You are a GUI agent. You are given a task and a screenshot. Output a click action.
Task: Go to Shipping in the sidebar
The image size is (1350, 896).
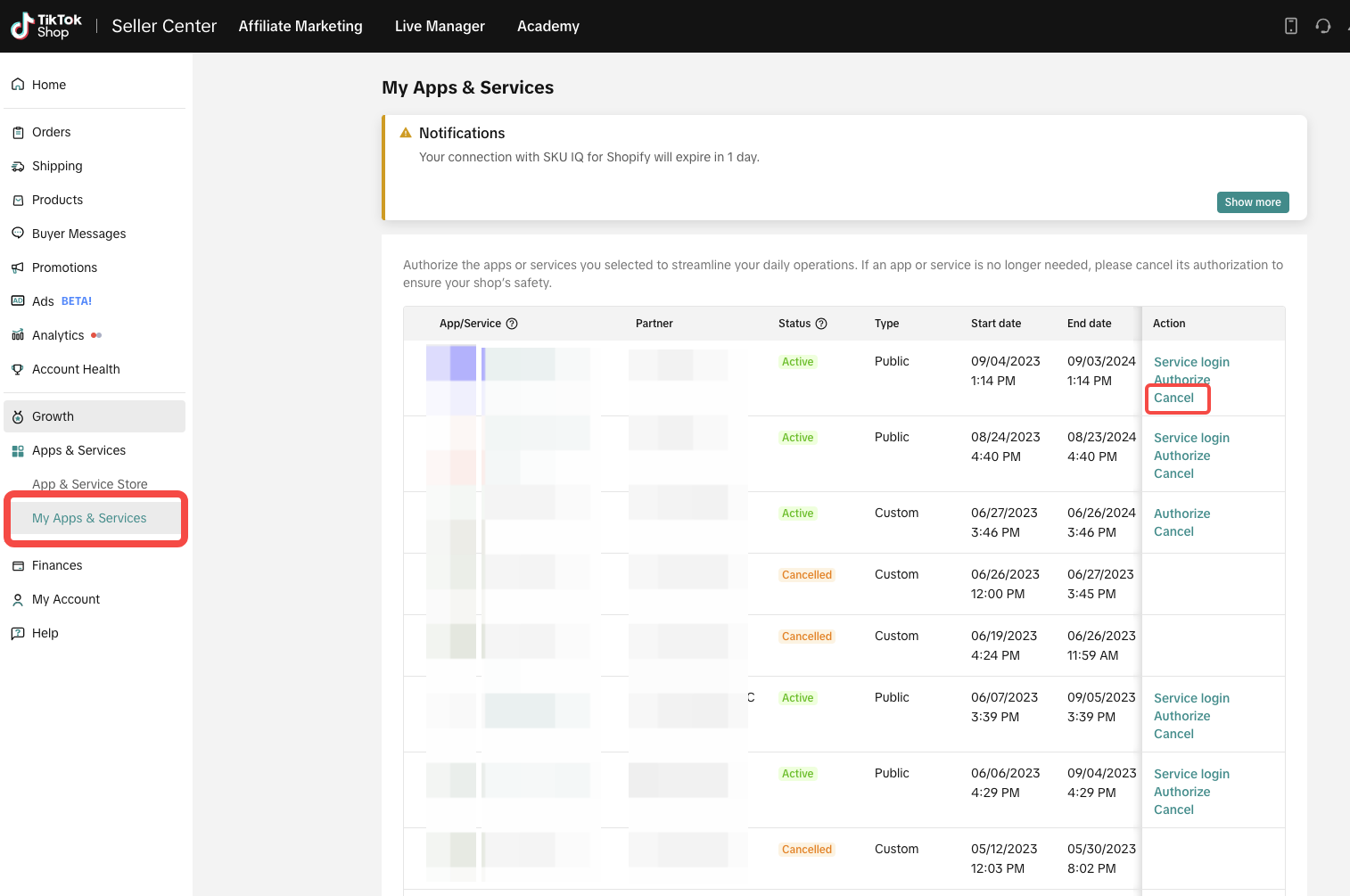(x=57, y=166)
